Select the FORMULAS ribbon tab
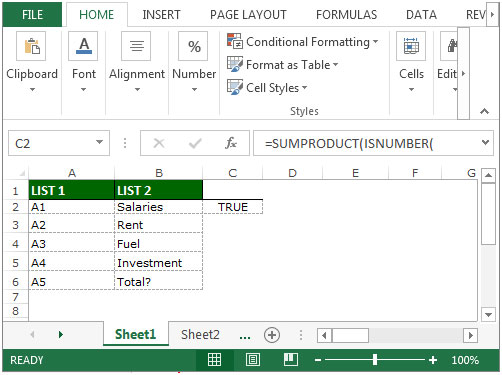502x375 pixels. click(346, 15)
